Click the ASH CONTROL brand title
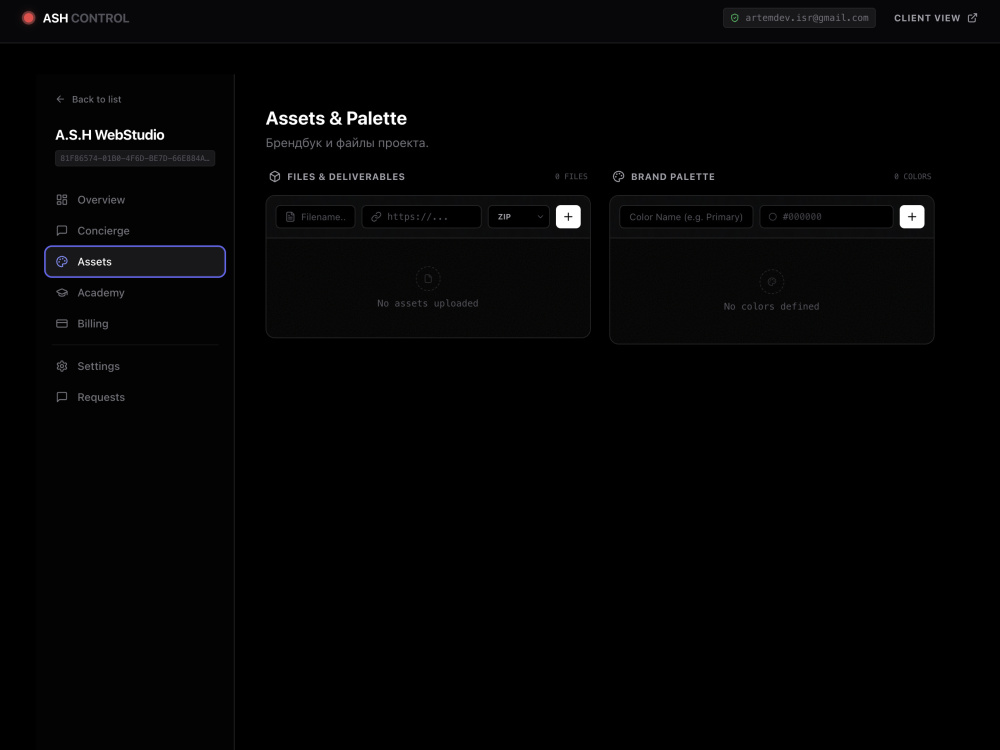 point(85,18)
